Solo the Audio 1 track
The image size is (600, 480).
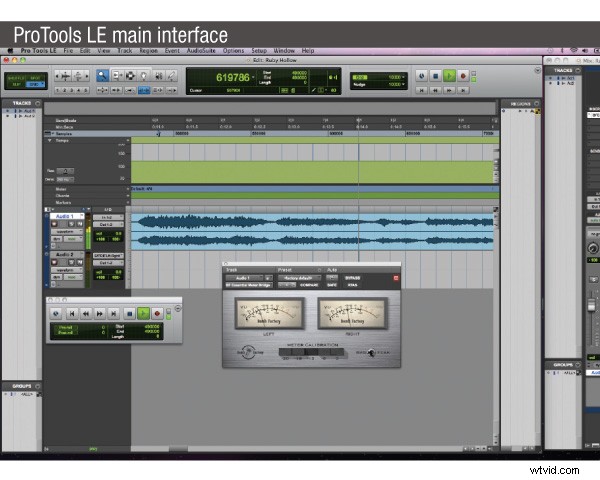[x=72, y=224]
